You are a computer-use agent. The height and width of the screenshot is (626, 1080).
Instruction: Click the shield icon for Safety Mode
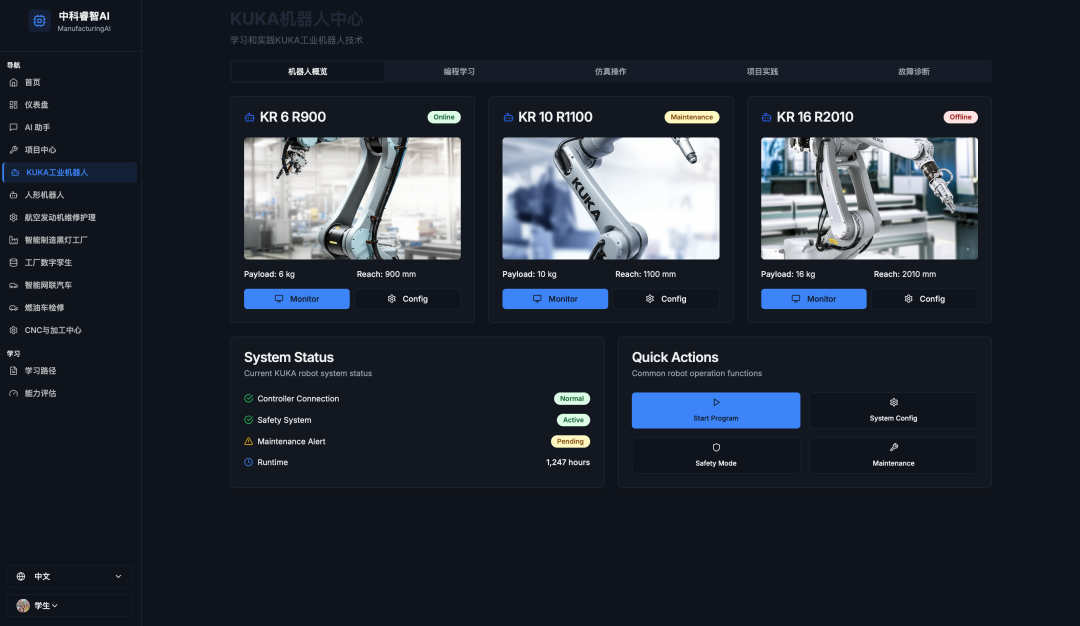[716, 447]
